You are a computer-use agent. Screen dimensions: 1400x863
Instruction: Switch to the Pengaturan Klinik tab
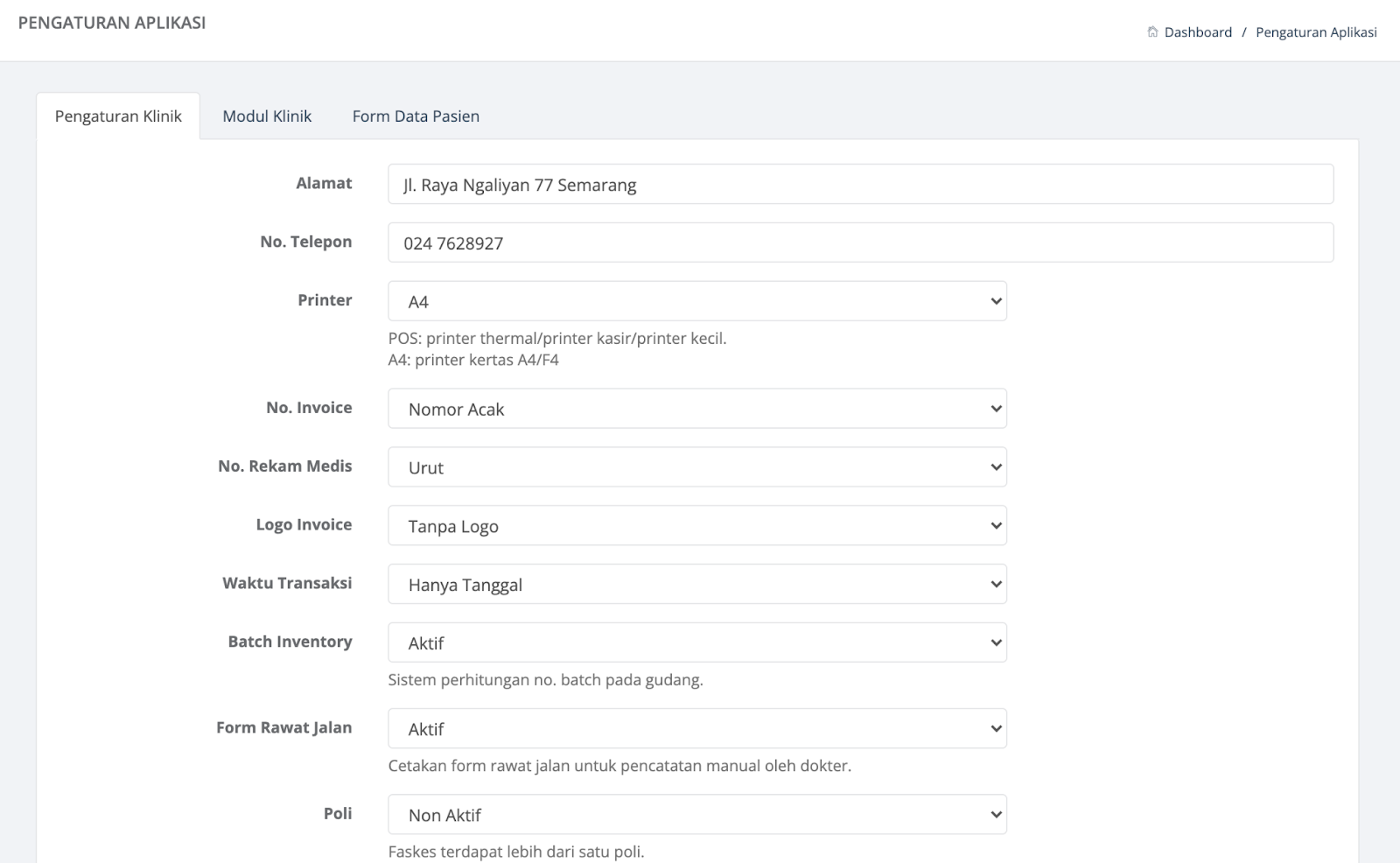coord(118,116)
